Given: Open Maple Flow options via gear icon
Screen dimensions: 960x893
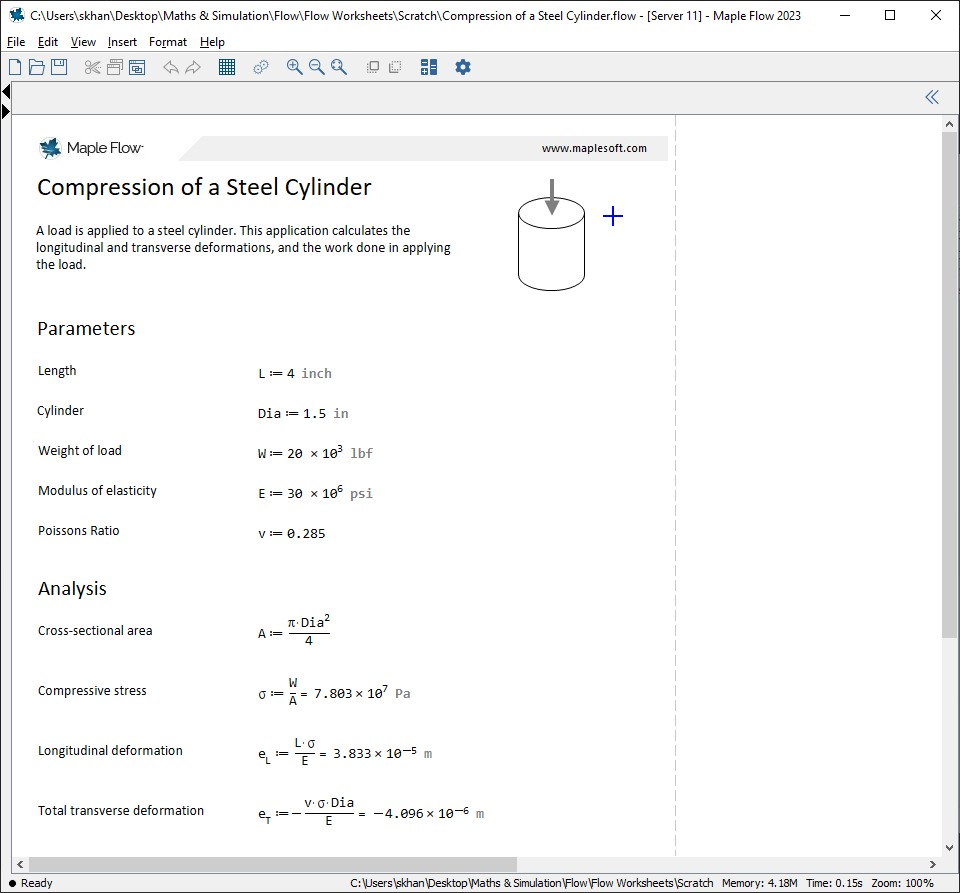Looking at the screenshot, I should [462, 67].
